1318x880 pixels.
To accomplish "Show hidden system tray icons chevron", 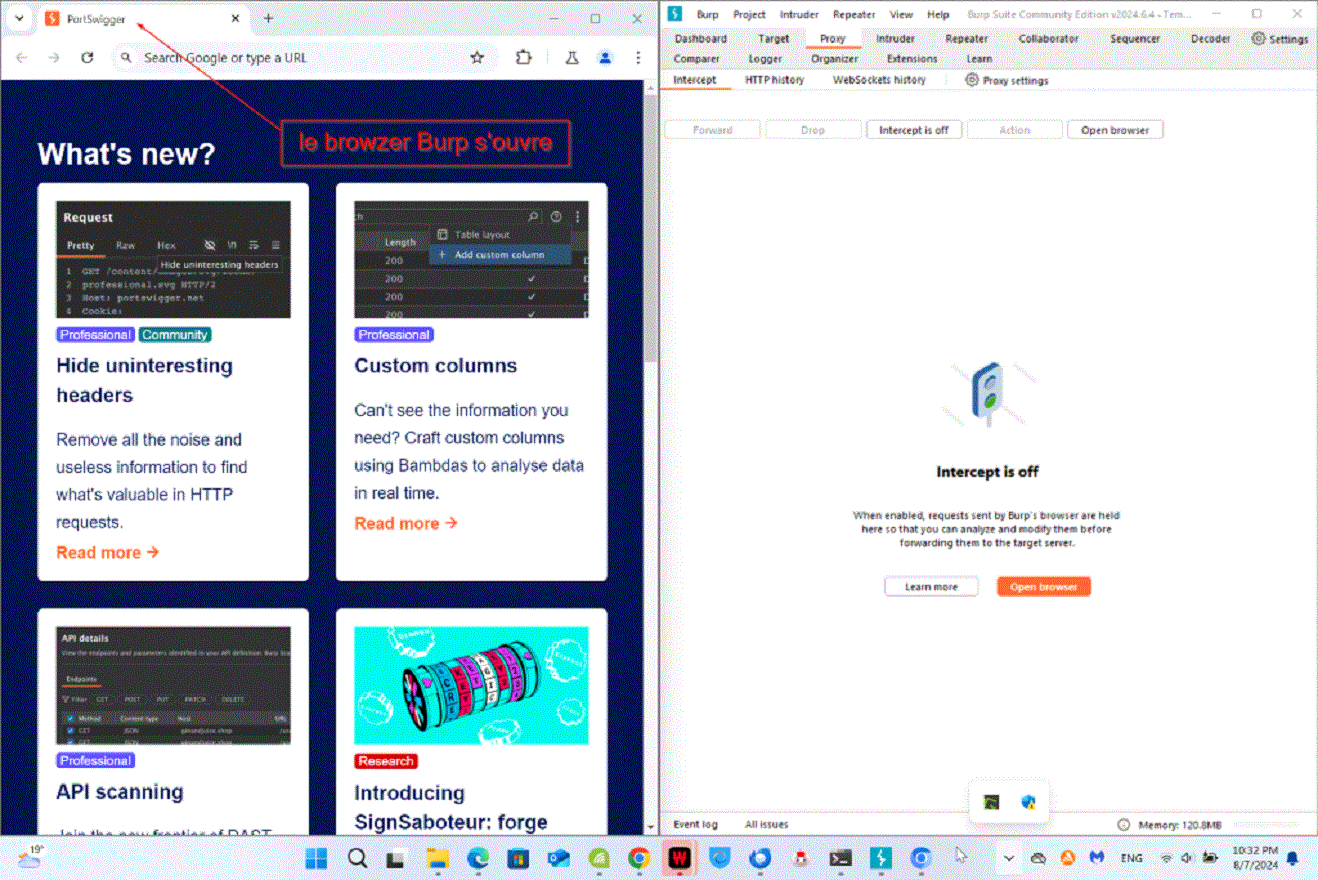I will click(1008, 858).
